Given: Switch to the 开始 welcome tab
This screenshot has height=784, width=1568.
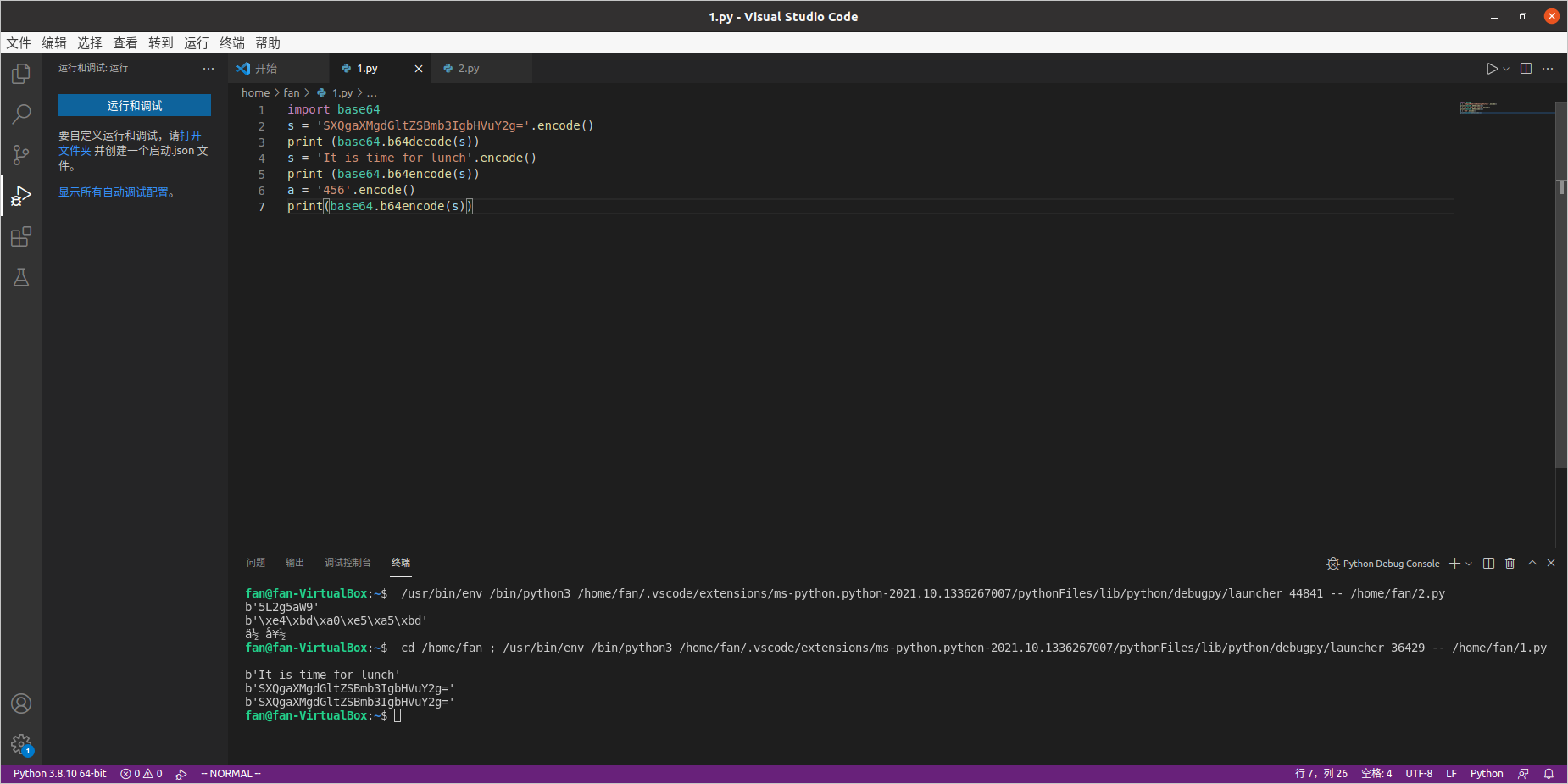Looking at the screenshot, I should pos(278,69).
